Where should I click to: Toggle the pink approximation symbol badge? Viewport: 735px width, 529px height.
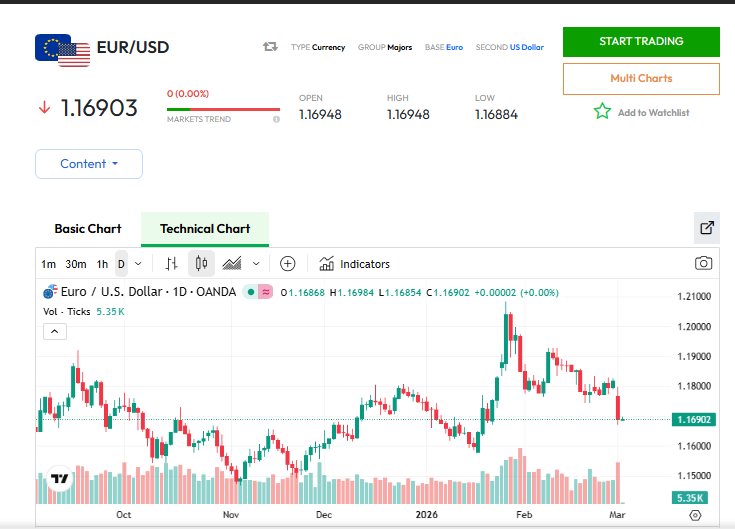tap(265, 292)
